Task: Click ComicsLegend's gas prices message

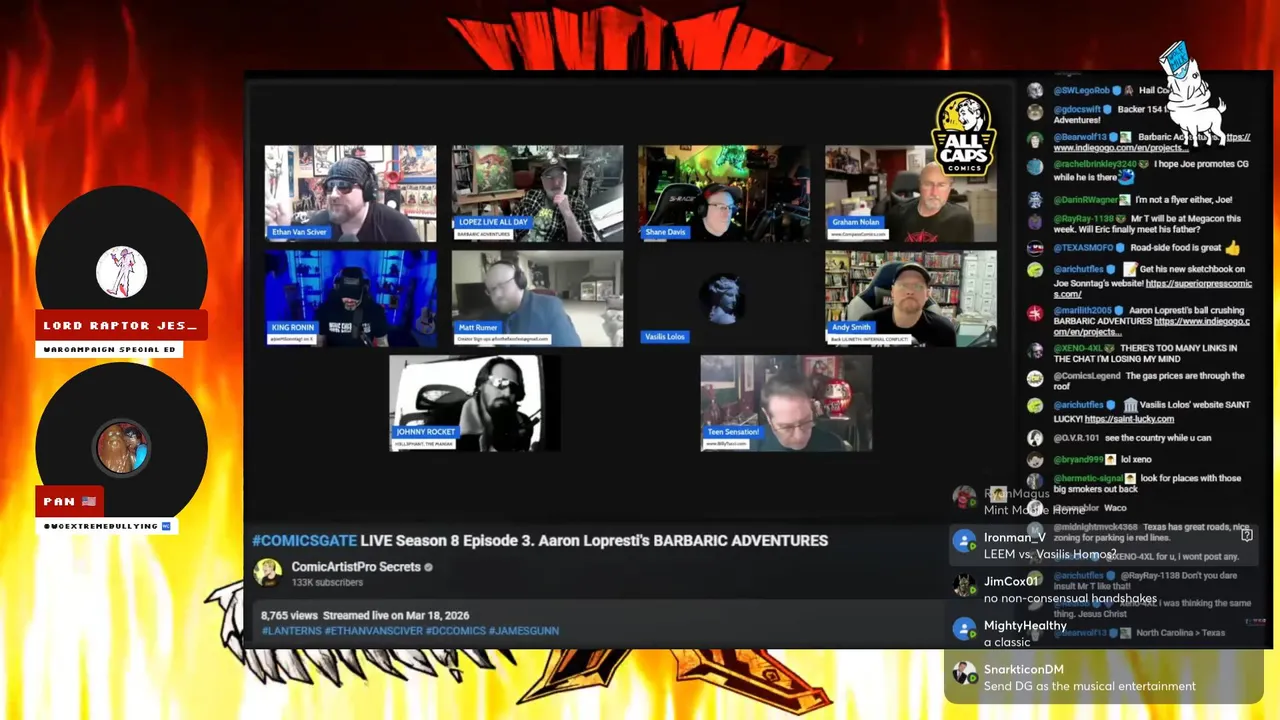Action: pos(1148,381)
